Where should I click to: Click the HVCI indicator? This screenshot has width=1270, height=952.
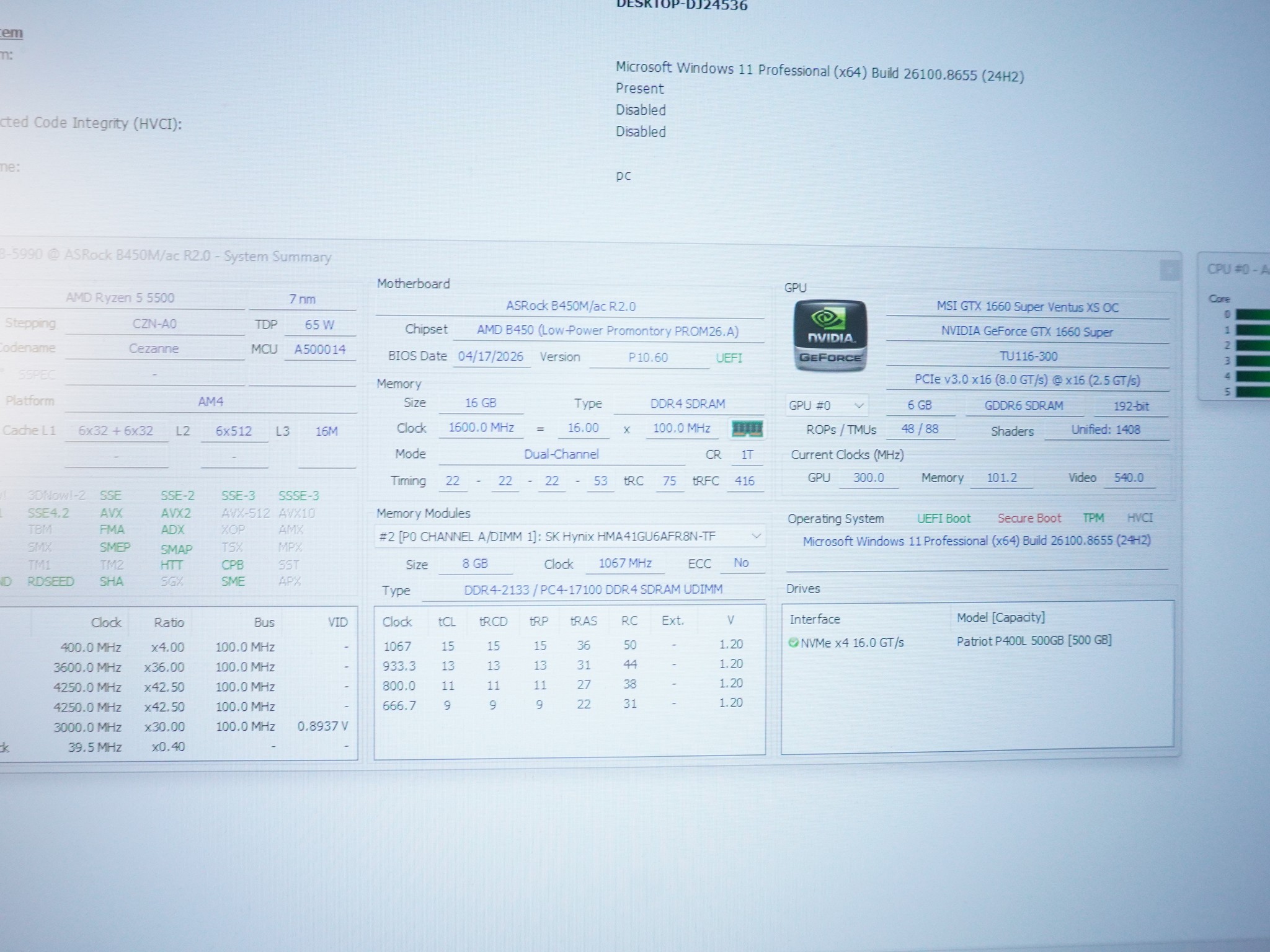coord(1140,518)
